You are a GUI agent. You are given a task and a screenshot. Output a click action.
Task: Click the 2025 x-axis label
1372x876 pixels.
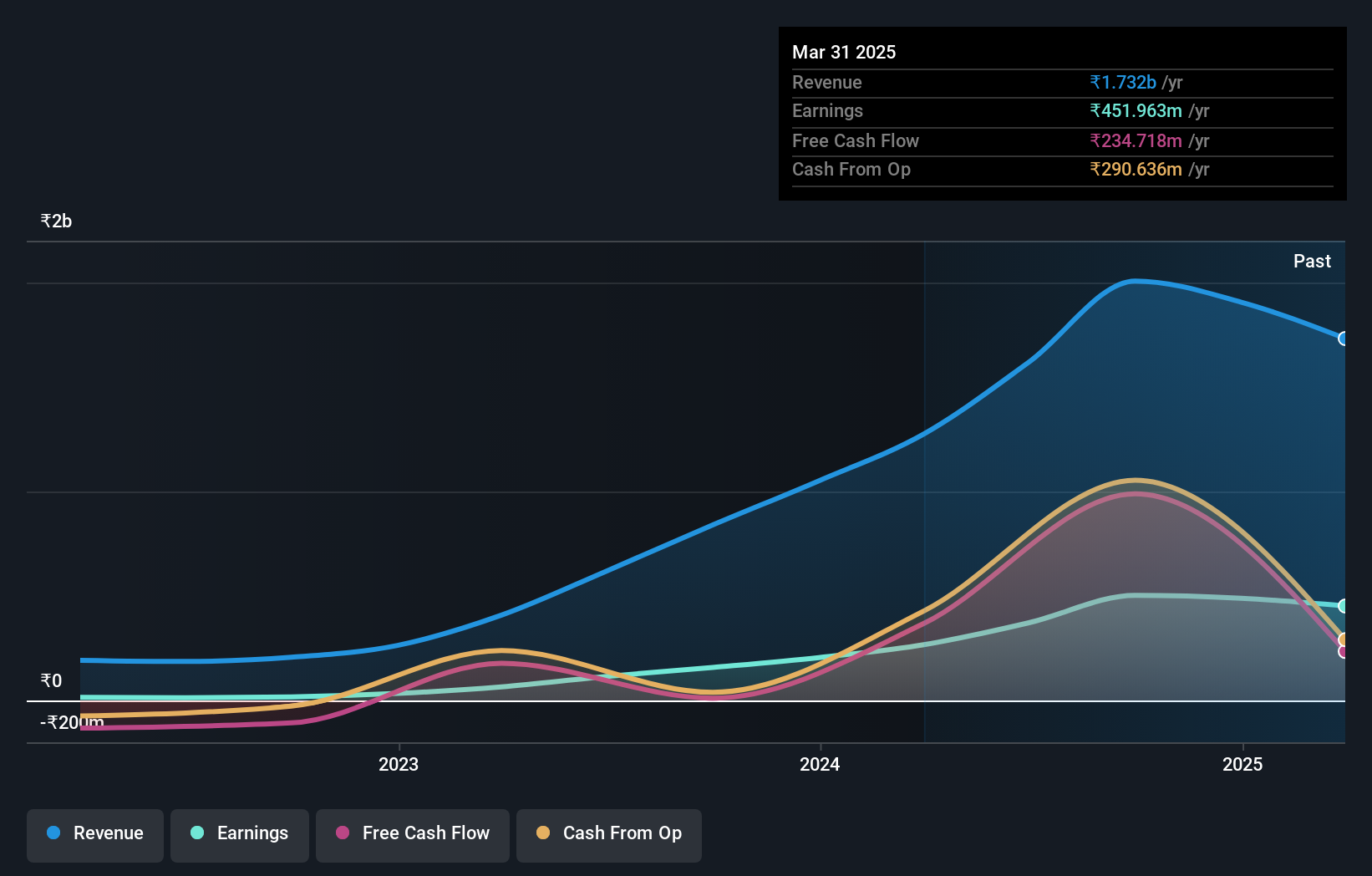coord(1242,764)
